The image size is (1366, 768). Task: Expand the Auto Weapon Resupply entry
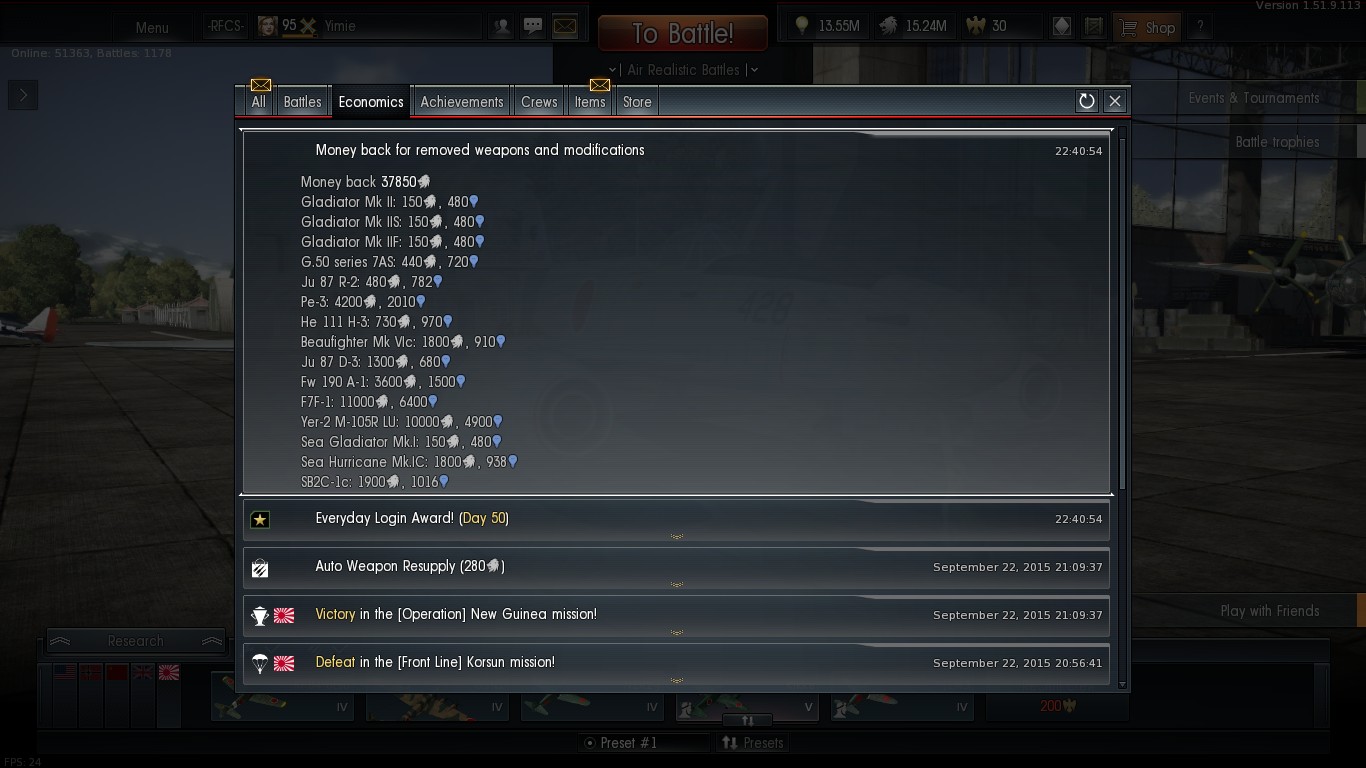pyautogui.click(x=676, y=568)
